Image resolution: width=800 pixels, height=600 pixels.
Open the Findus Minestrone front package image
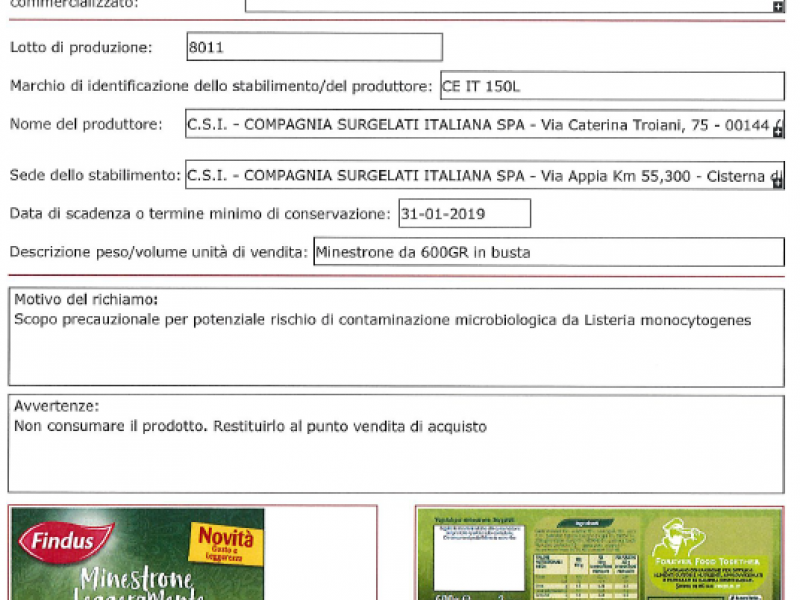[x=138, y=554]
